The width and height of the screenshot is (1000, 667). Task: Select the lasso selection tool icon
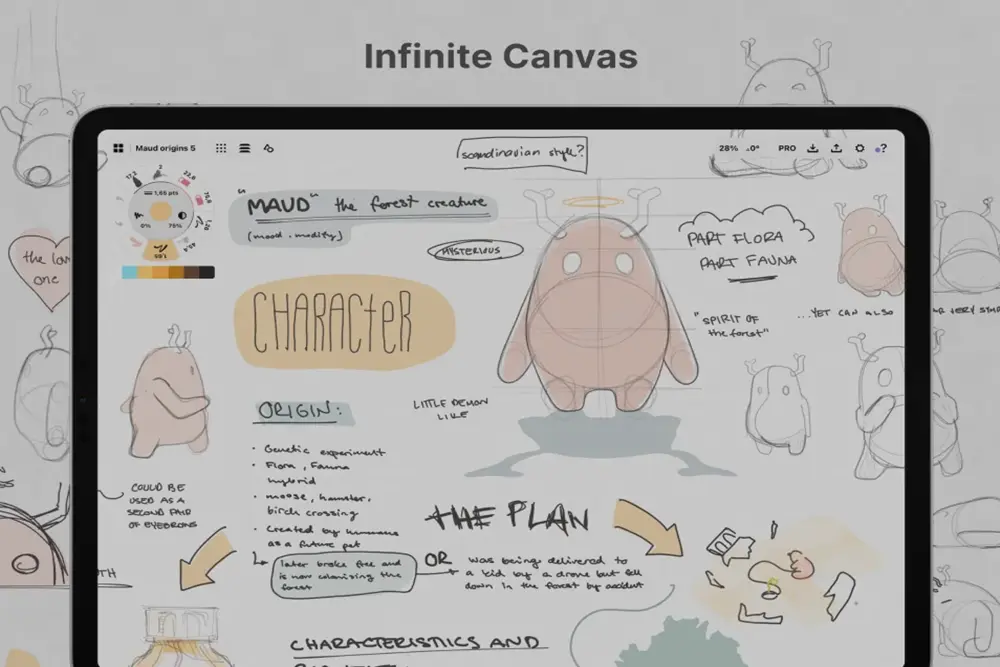(268, 148)
